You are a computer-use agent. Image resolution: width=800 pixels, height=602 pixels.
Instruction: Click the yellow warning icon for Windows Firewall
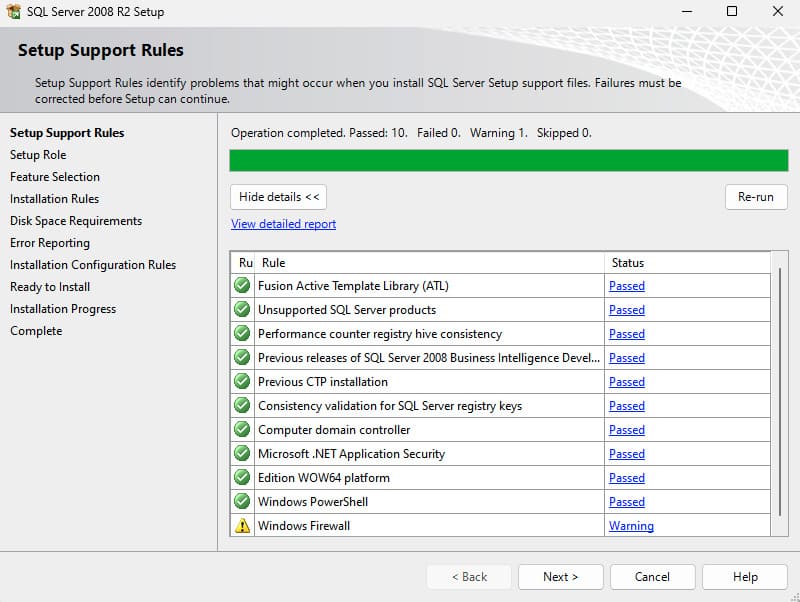[242, 526]
